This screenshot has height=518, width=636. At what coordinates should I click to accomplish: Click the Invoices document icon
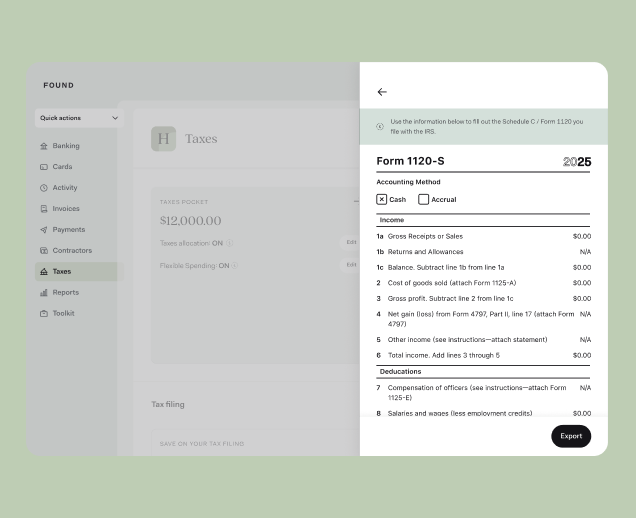44,208
